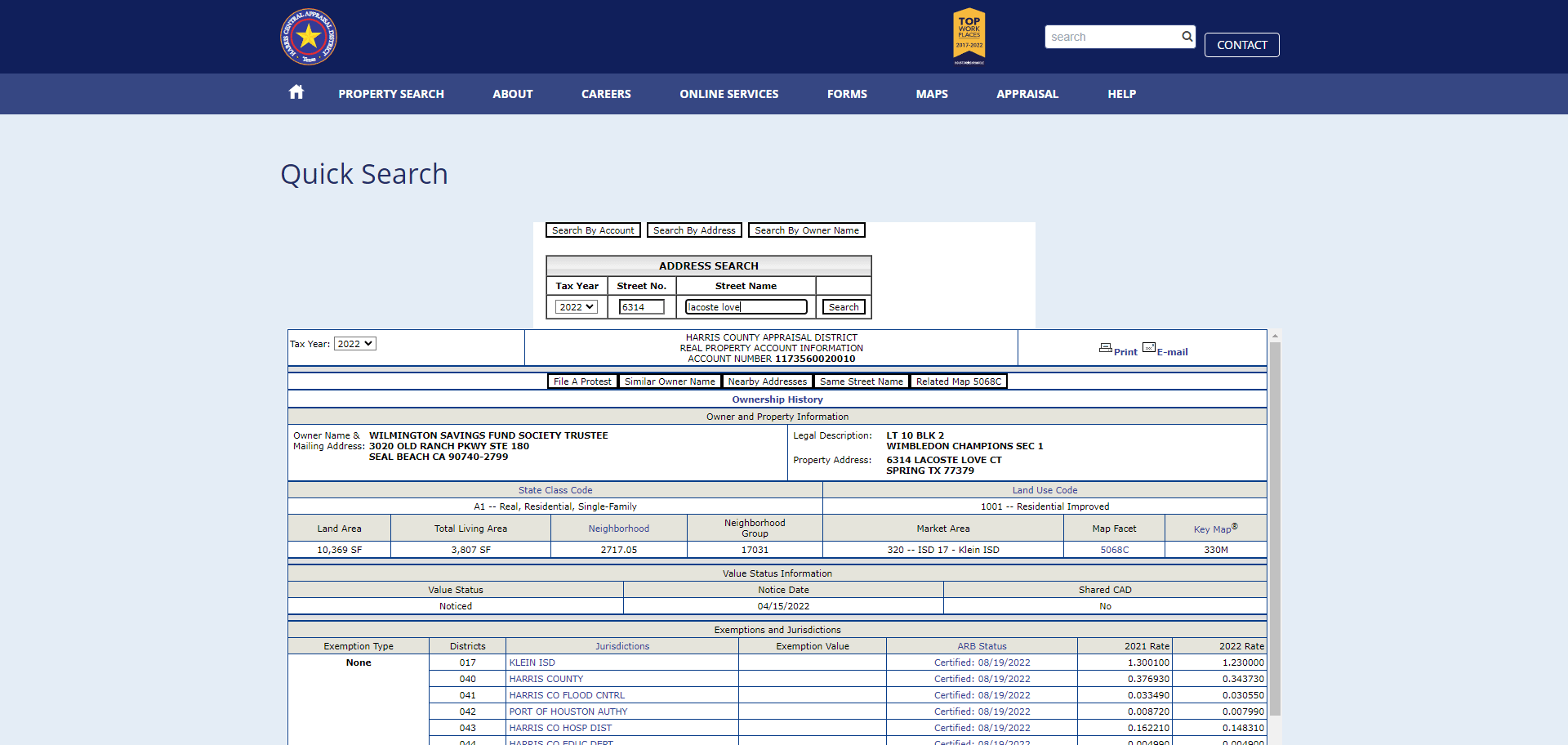
Task: Open the Property Search menu
Action: 391,94
